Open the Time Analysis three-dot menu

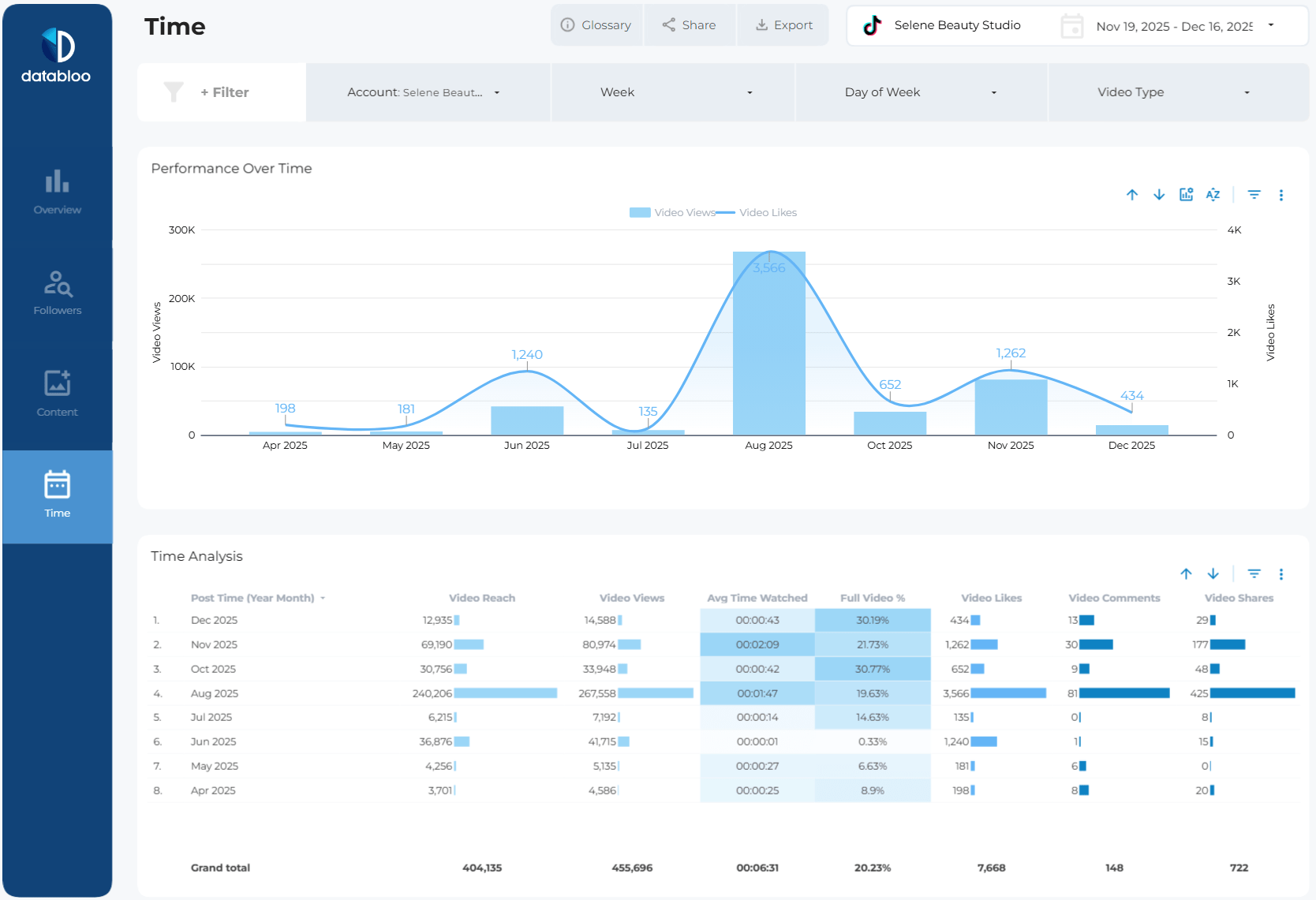pos(1280,574)
